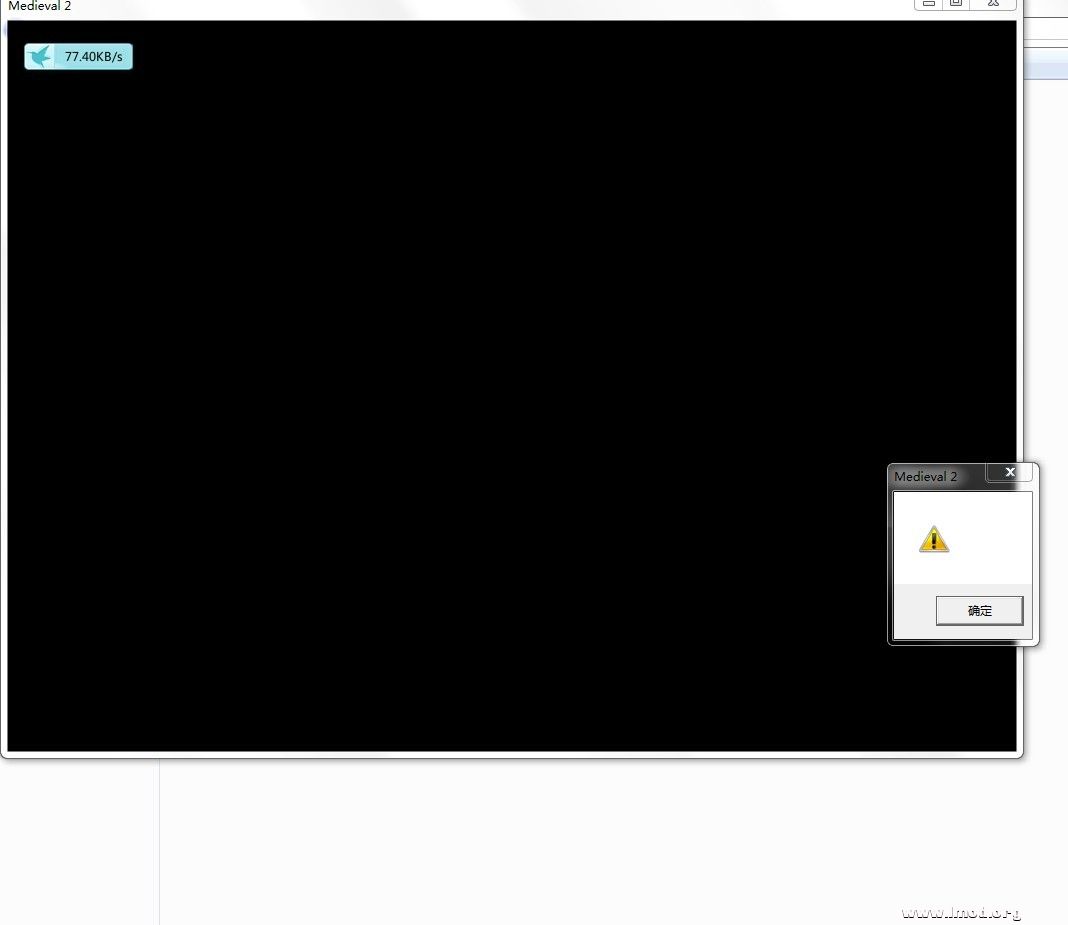Click the right border of the game window
The image size is (1068, 925).
pyautogui.click(x=1020, y=300)
